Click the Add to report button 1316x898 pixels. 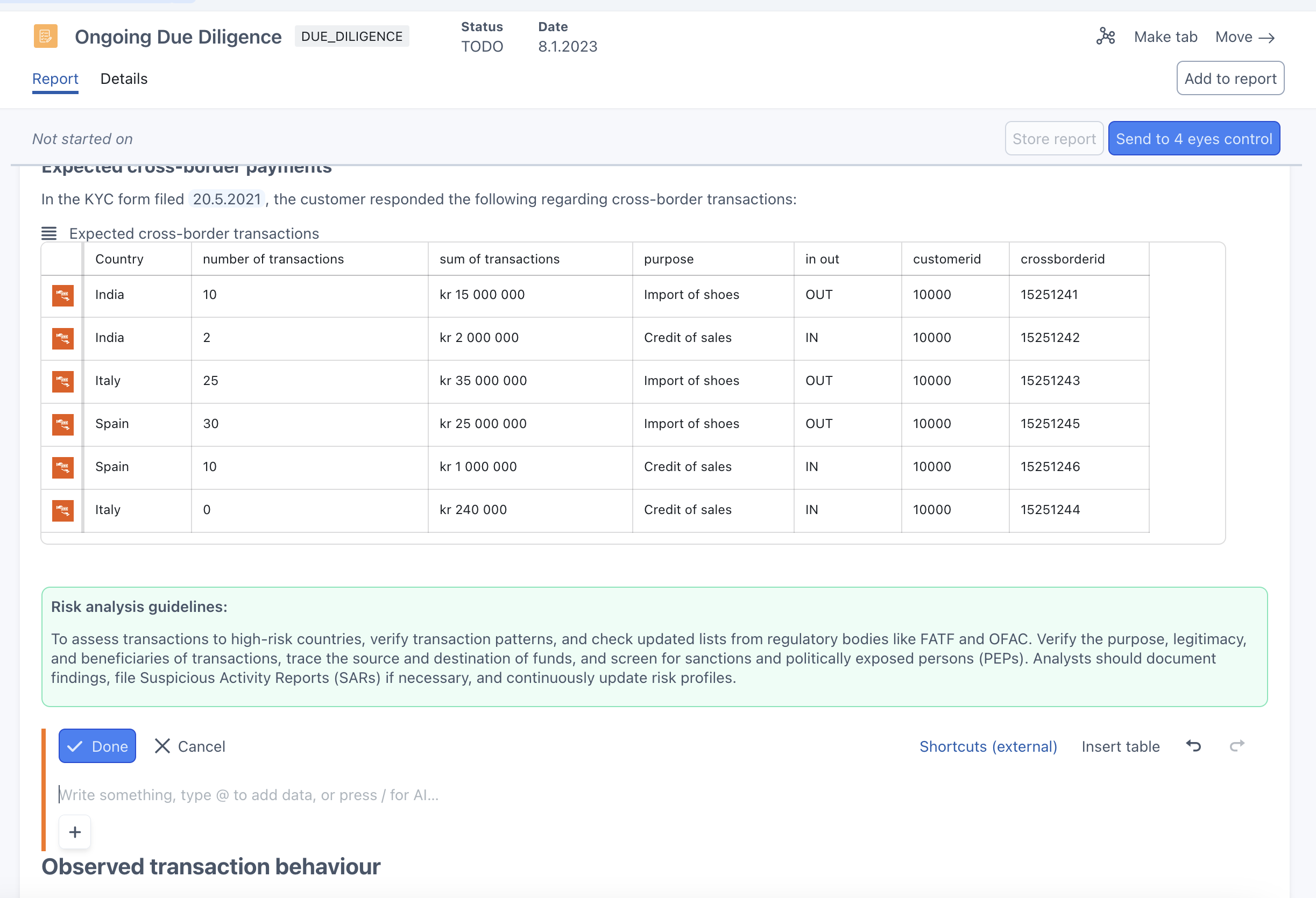click(x=1229, y=78)
